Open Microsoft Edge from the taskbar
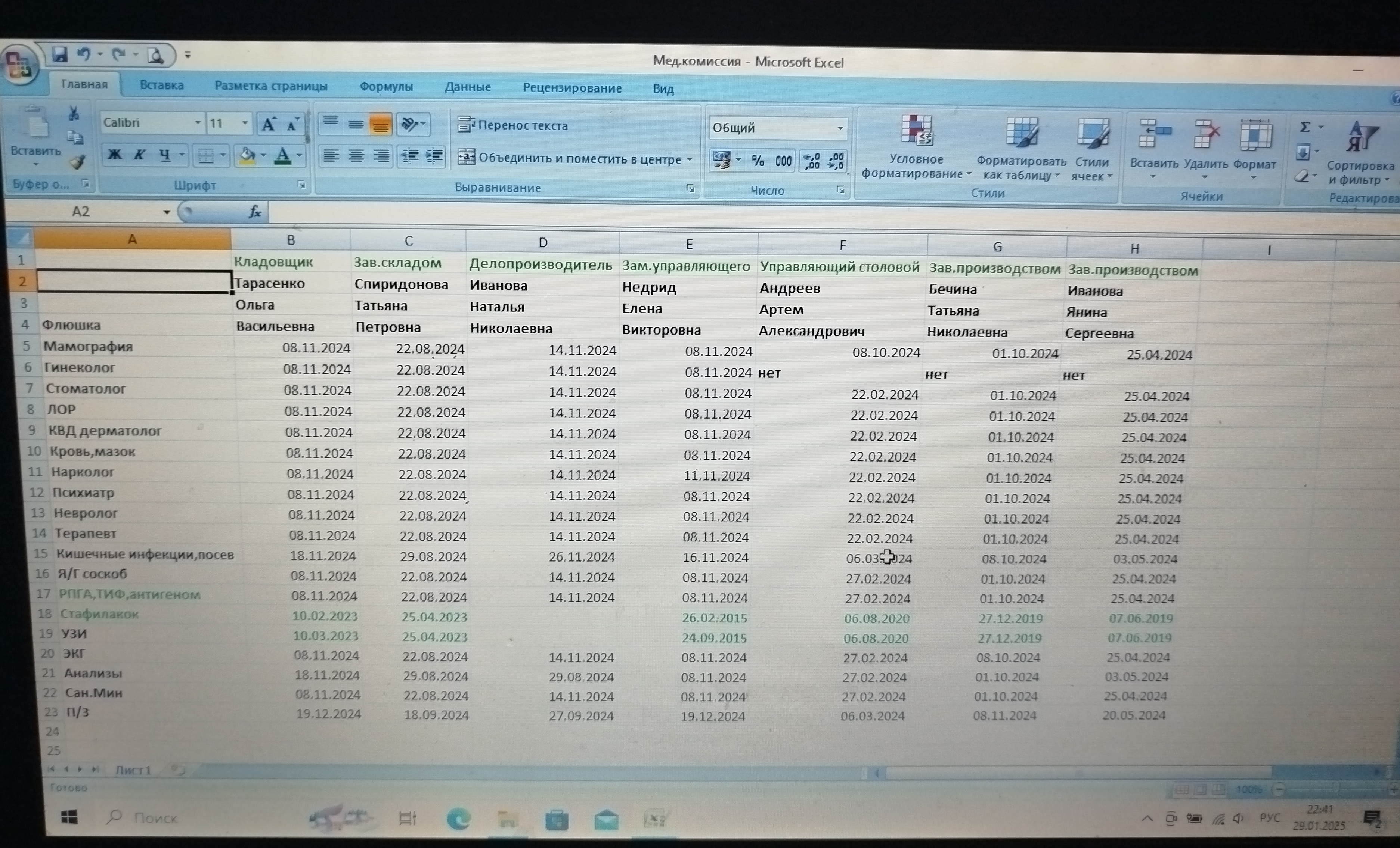The width and height of the screenshot is (1400, 848). tap(458, 819)
